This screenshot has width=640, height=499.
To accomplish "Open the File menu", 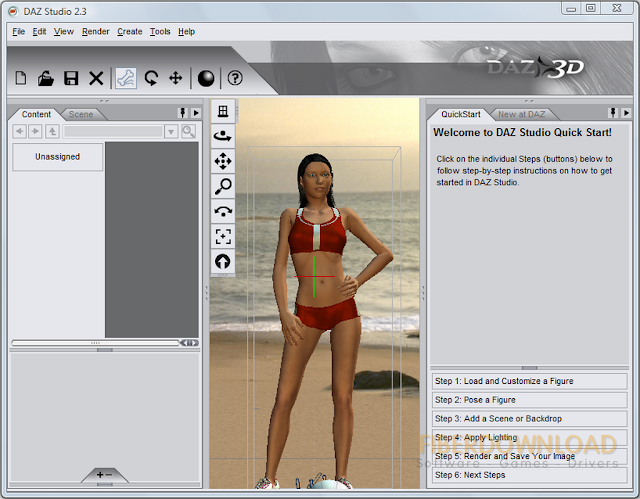I will coord(18,31).
